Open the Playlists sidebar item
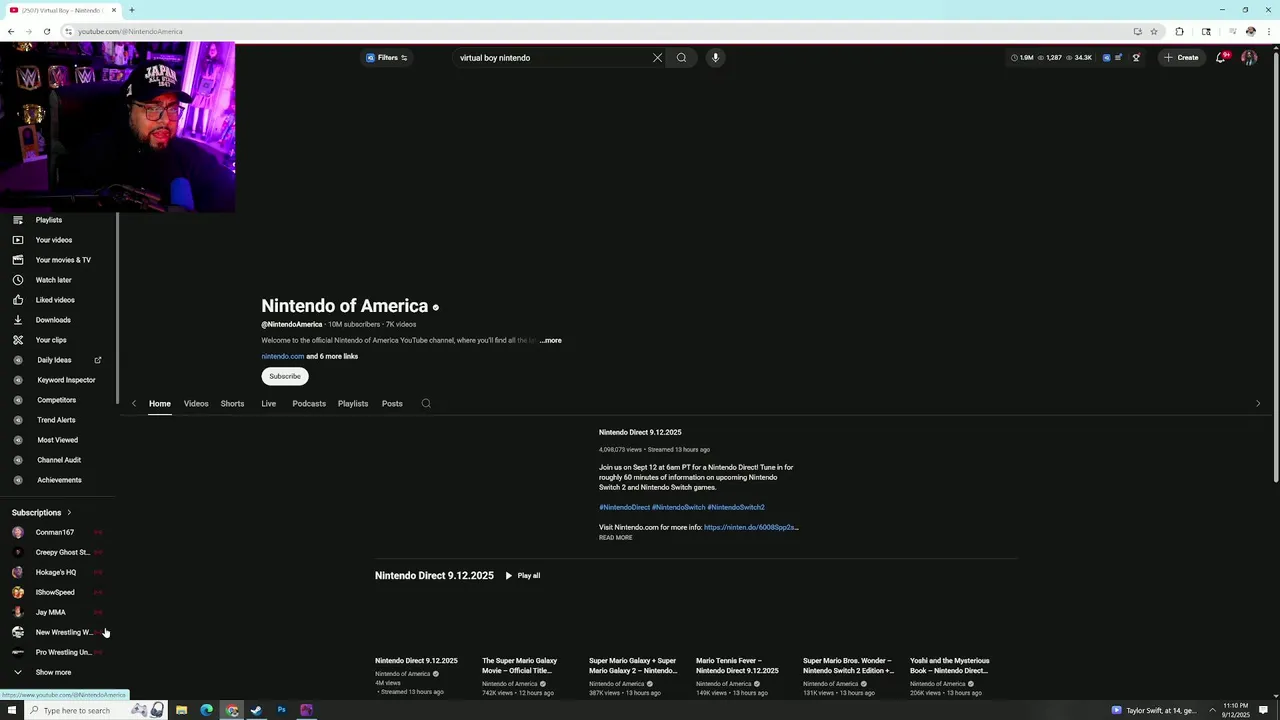Viewport: 1280px width, 720px height. (48, 220)
